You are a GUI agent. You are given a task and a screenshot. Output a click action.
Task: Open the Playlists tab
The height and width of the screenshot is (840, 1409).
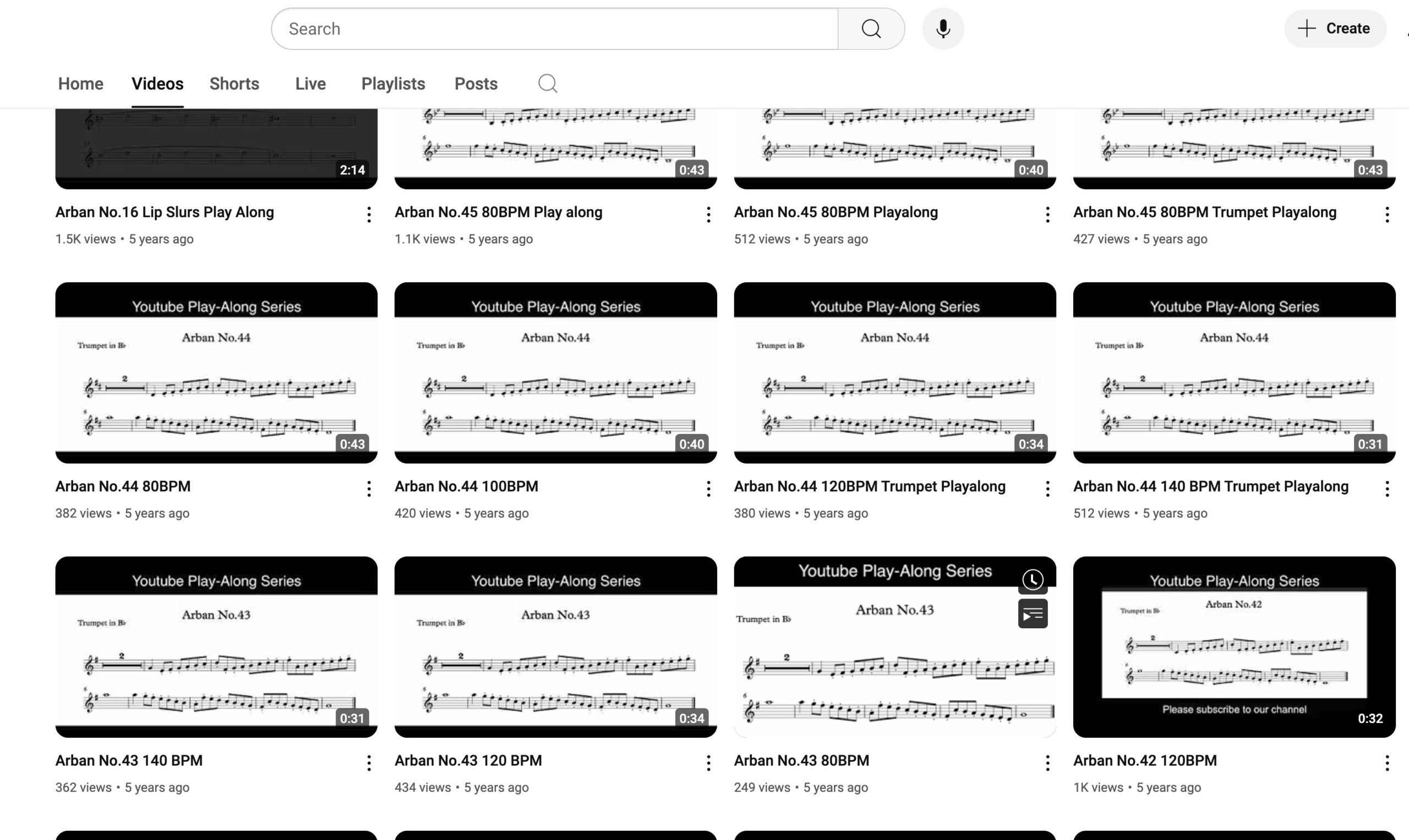click(393, 84)
